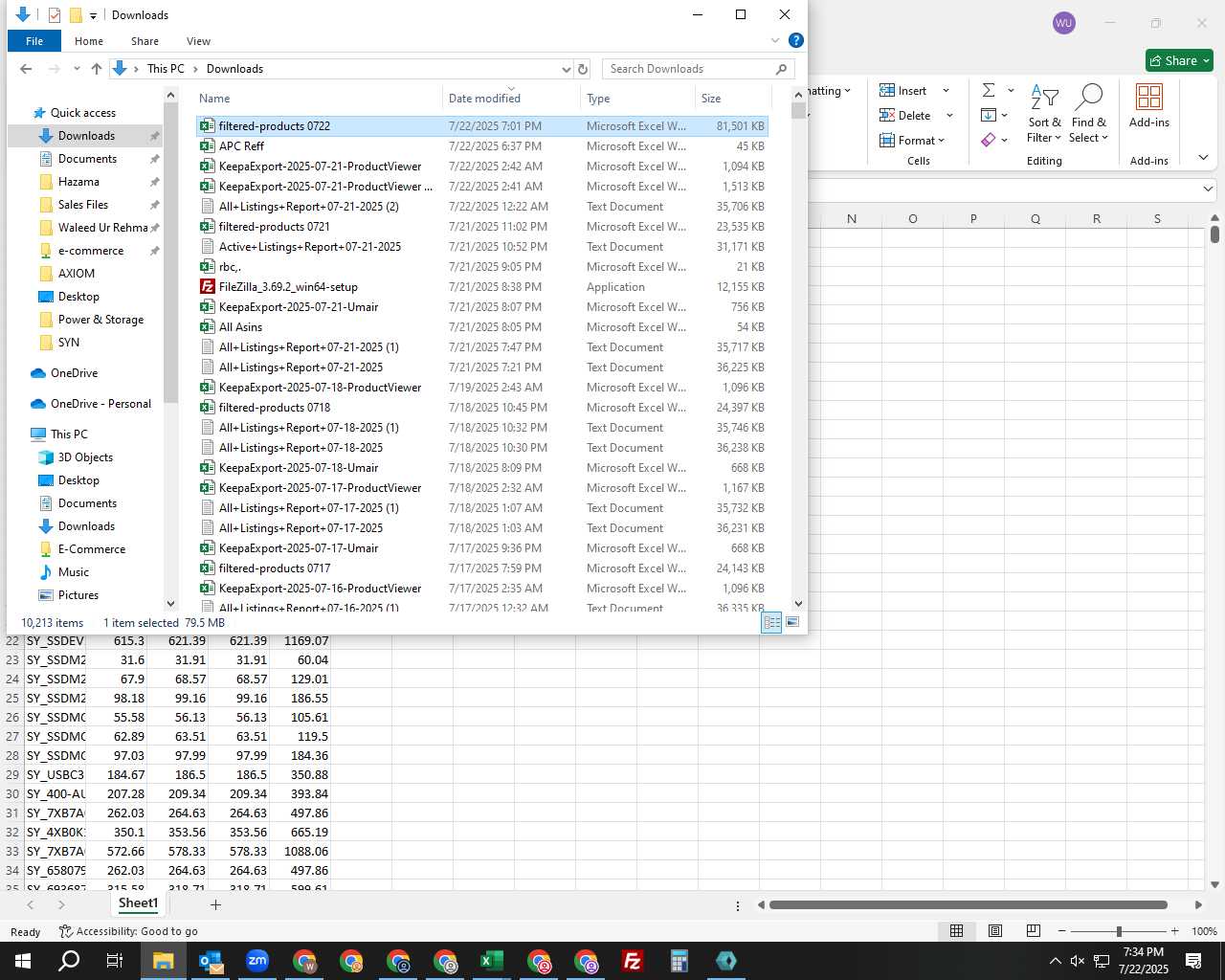Viewport: 1225px width, 980px height.
Task: Click the Zoom In plus in Excel
Action: click(x=1175, y=931)
